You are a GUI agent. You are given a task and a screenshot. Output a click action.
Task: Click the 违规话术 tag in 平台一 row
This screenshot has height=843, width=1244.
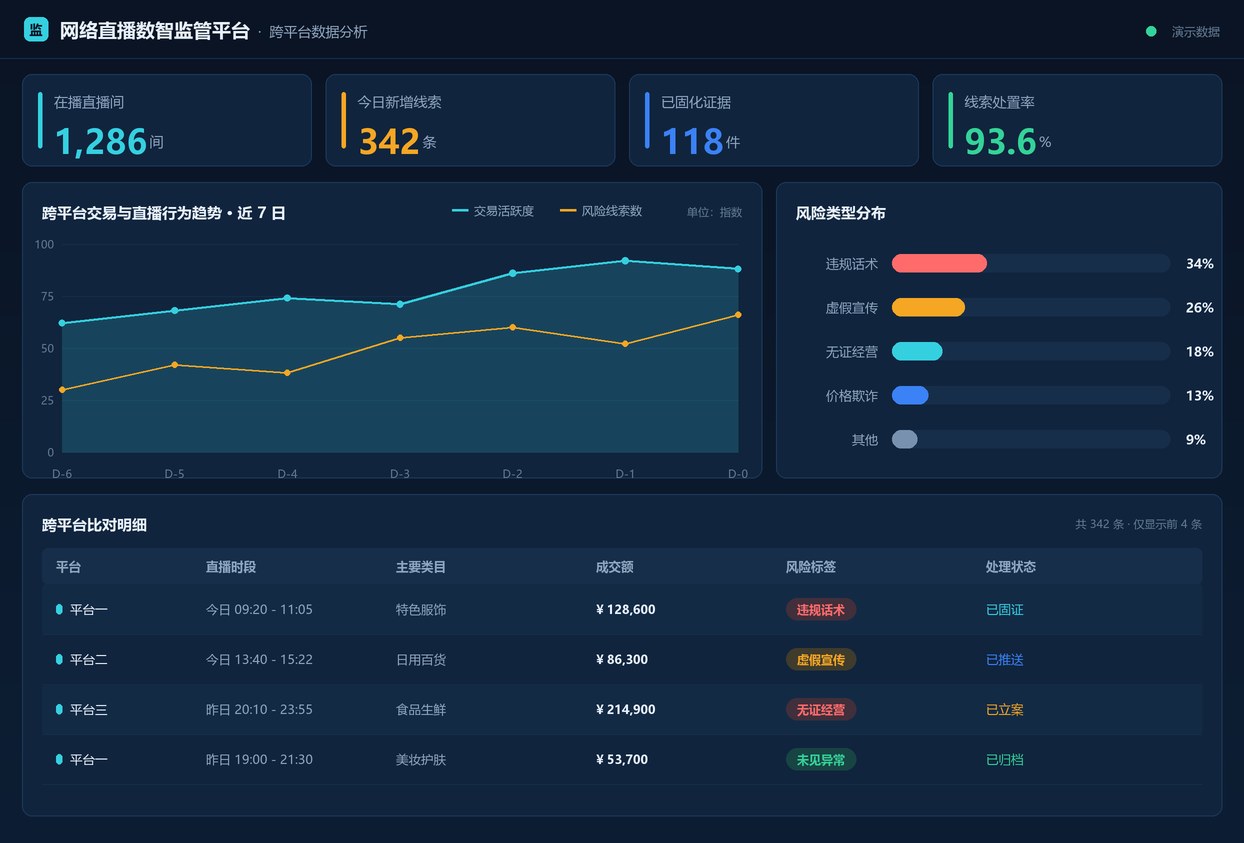tap(821, 610)
